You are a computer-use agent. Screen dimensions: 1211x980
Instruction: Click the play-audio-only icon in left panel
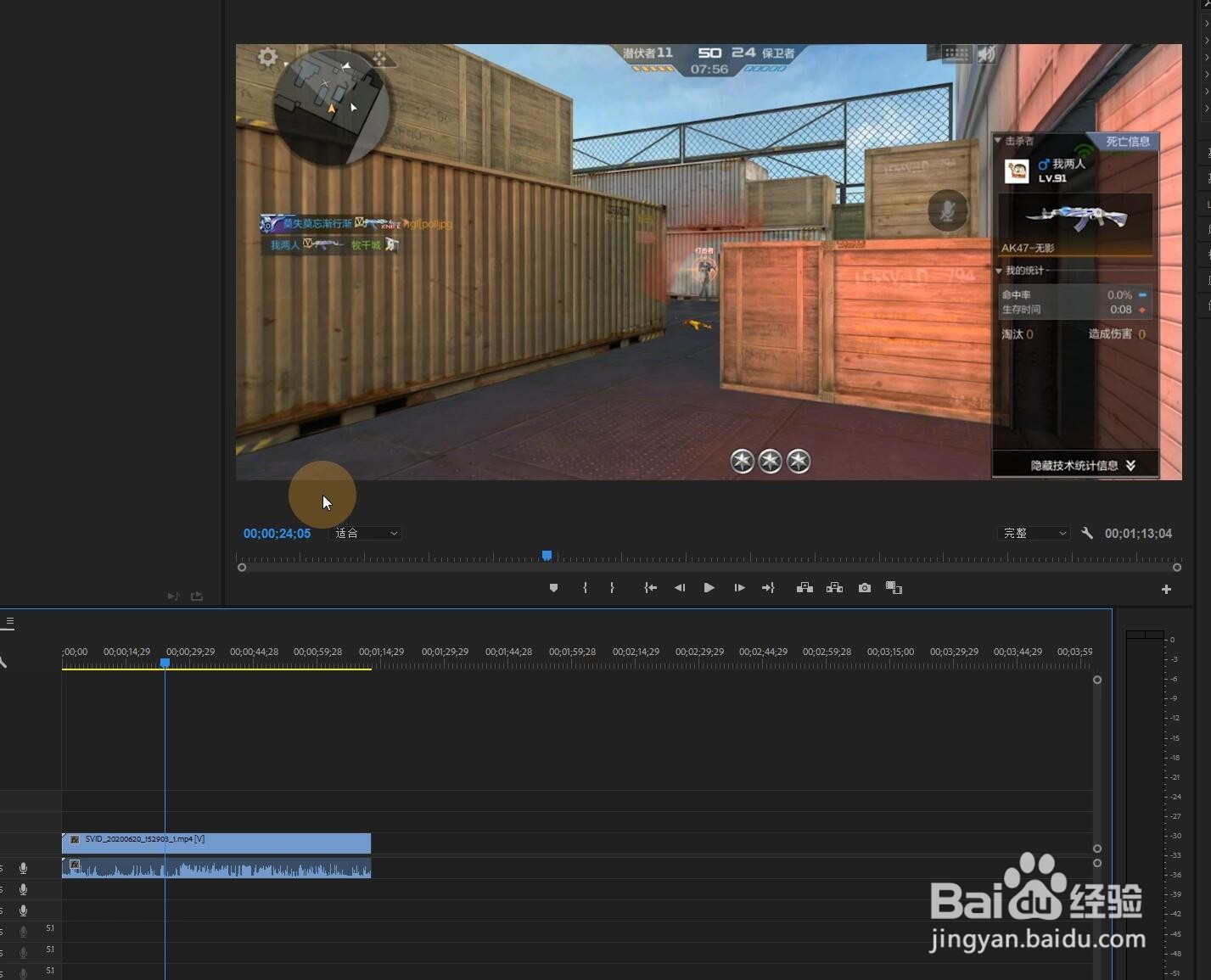tap(173, 596)
